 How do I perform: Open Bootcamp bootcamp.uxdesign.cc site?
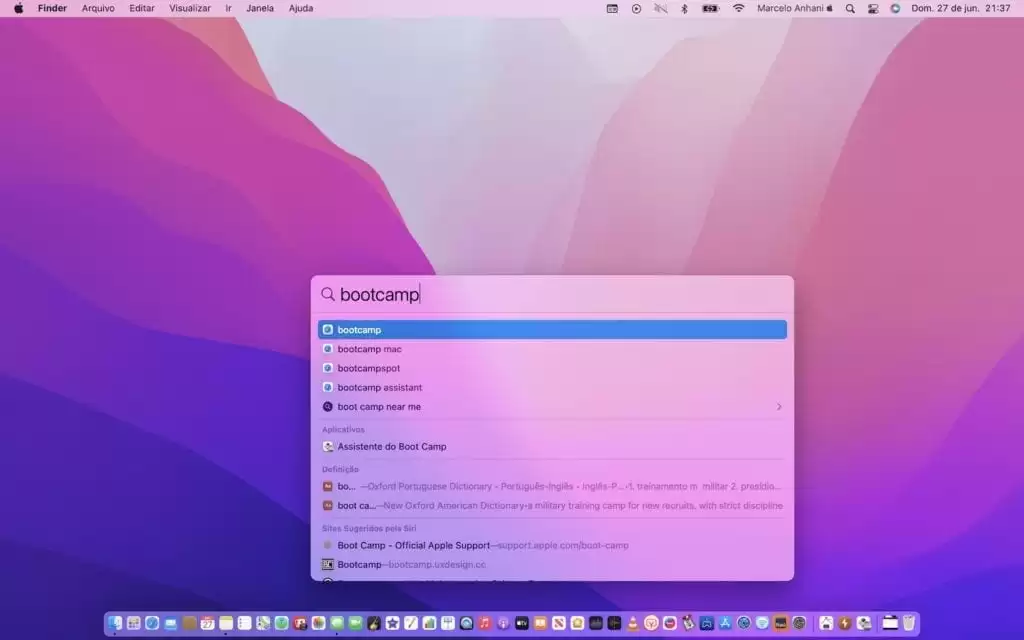click(552, 564)
